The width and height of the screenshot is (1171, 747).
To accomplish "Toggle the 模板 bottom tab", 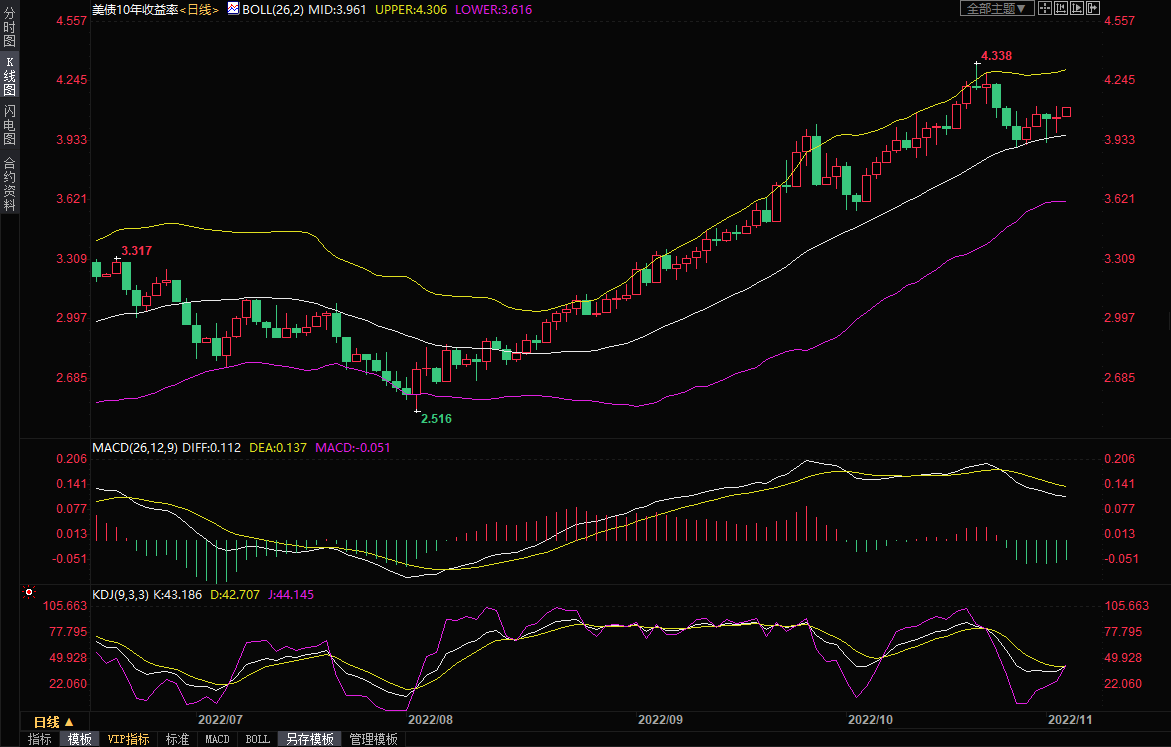I will [80, 739].
